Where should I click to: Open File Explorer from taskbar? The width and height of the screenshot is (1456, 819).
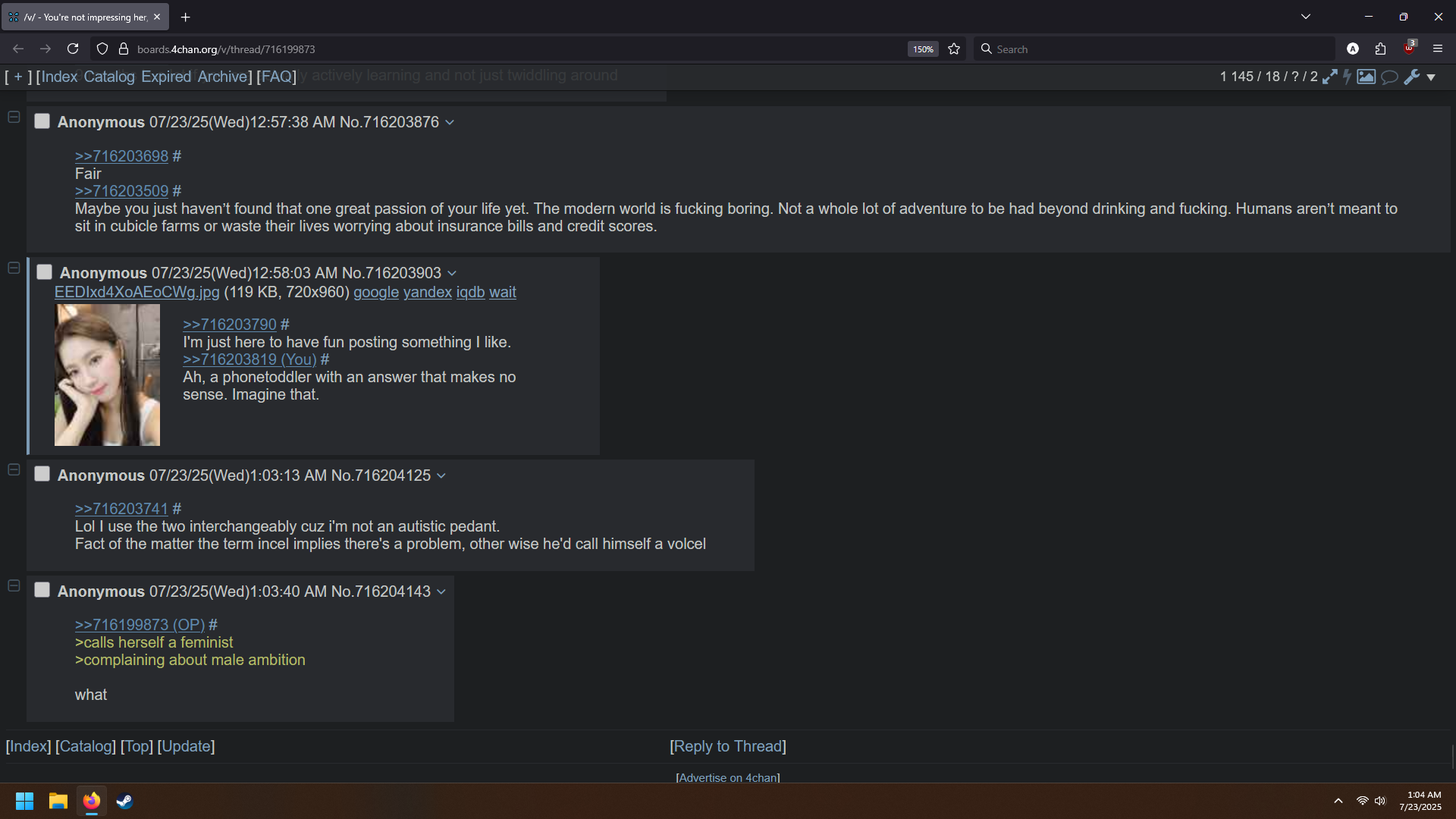(x=58, y=801)
